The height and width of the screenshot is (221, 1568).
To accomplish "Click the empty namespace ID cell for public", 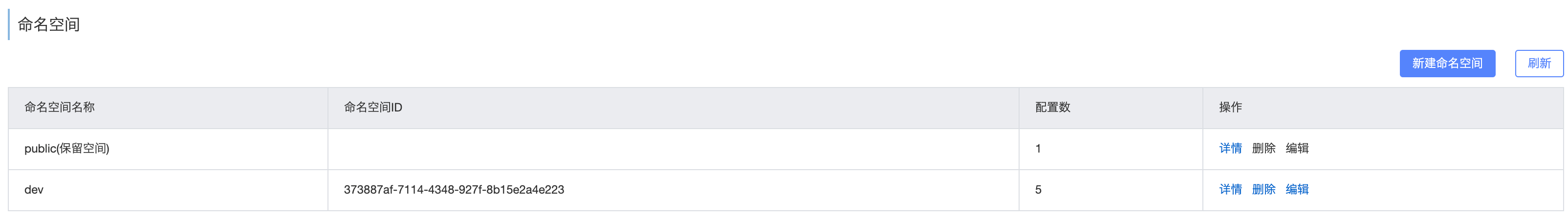I will point(673,149).
